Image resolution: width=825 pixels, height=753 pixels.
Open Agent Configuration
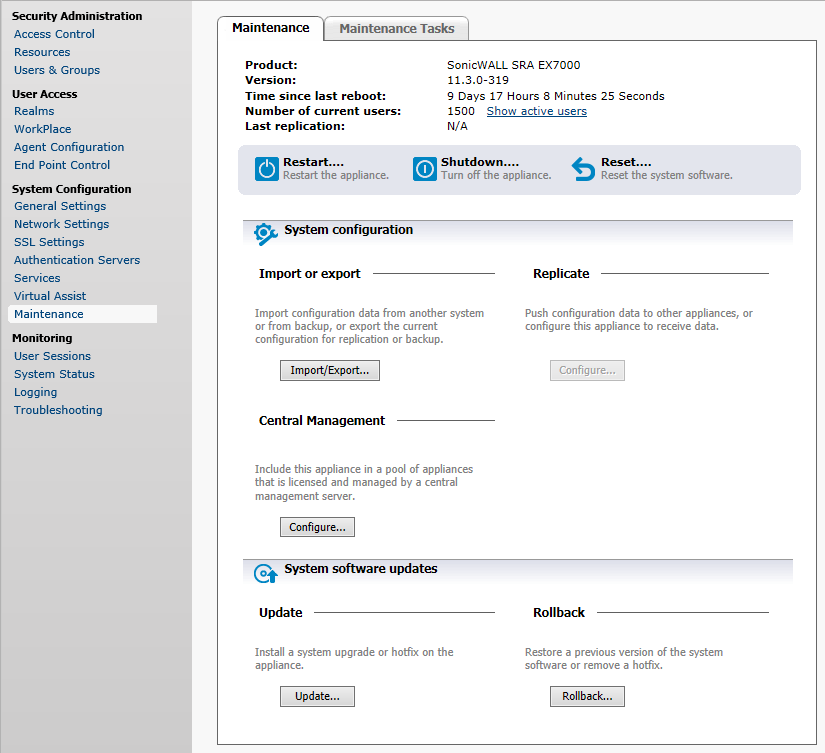point(69,147)
